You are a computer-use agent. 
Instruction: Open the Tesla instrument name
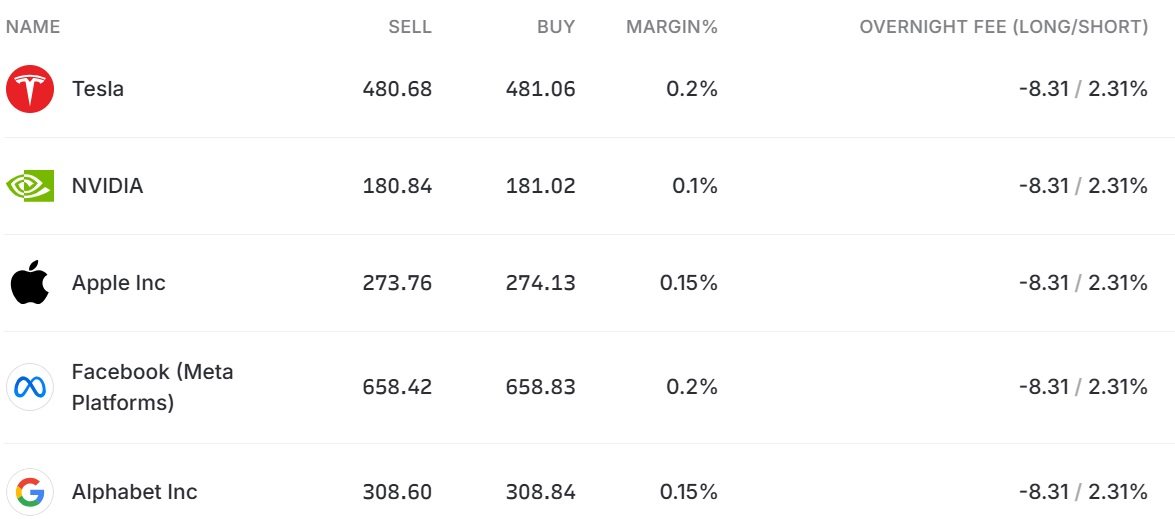point(98,89)
